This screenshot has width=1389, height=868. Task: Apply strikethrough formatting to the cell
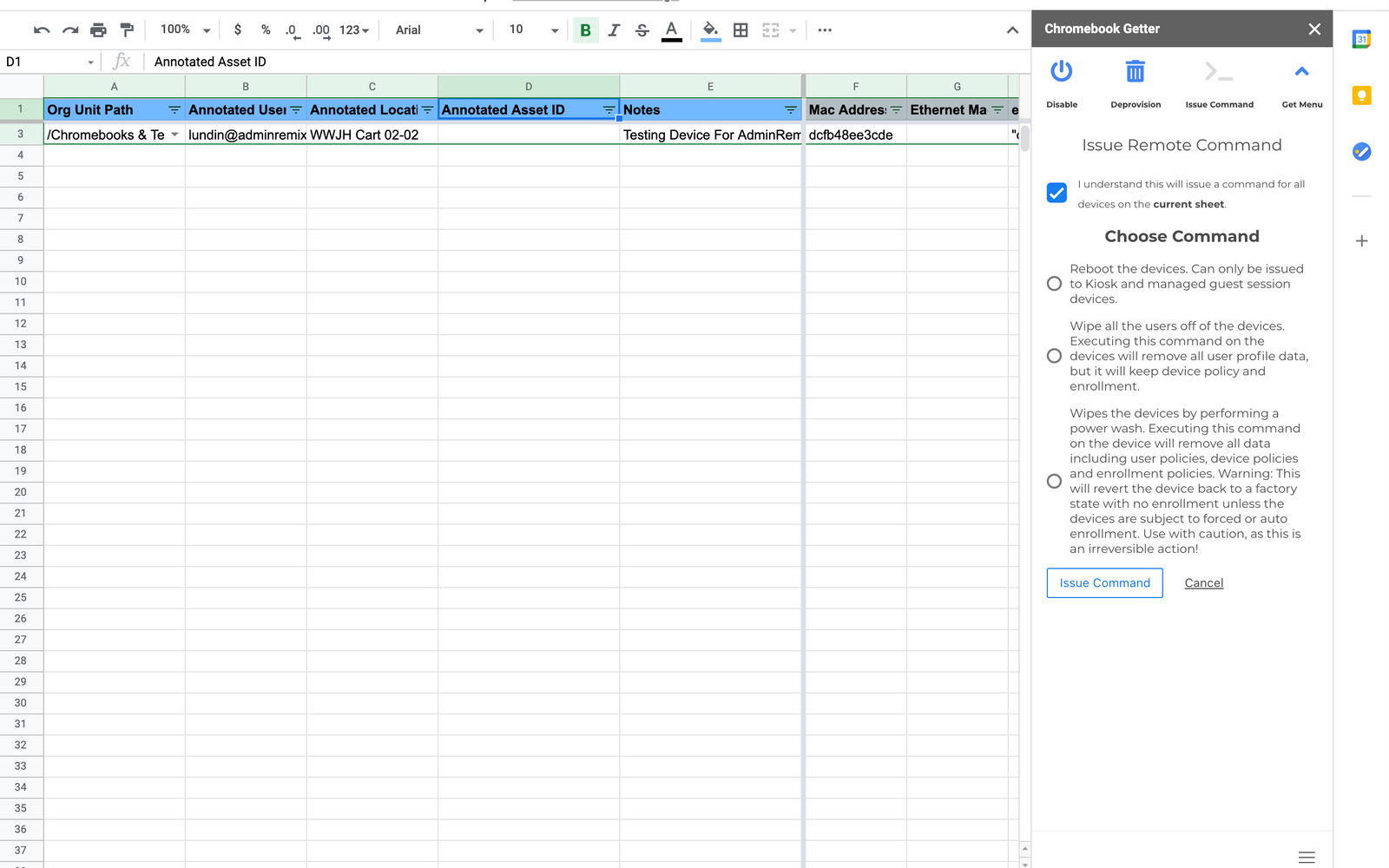coord(642,29)
